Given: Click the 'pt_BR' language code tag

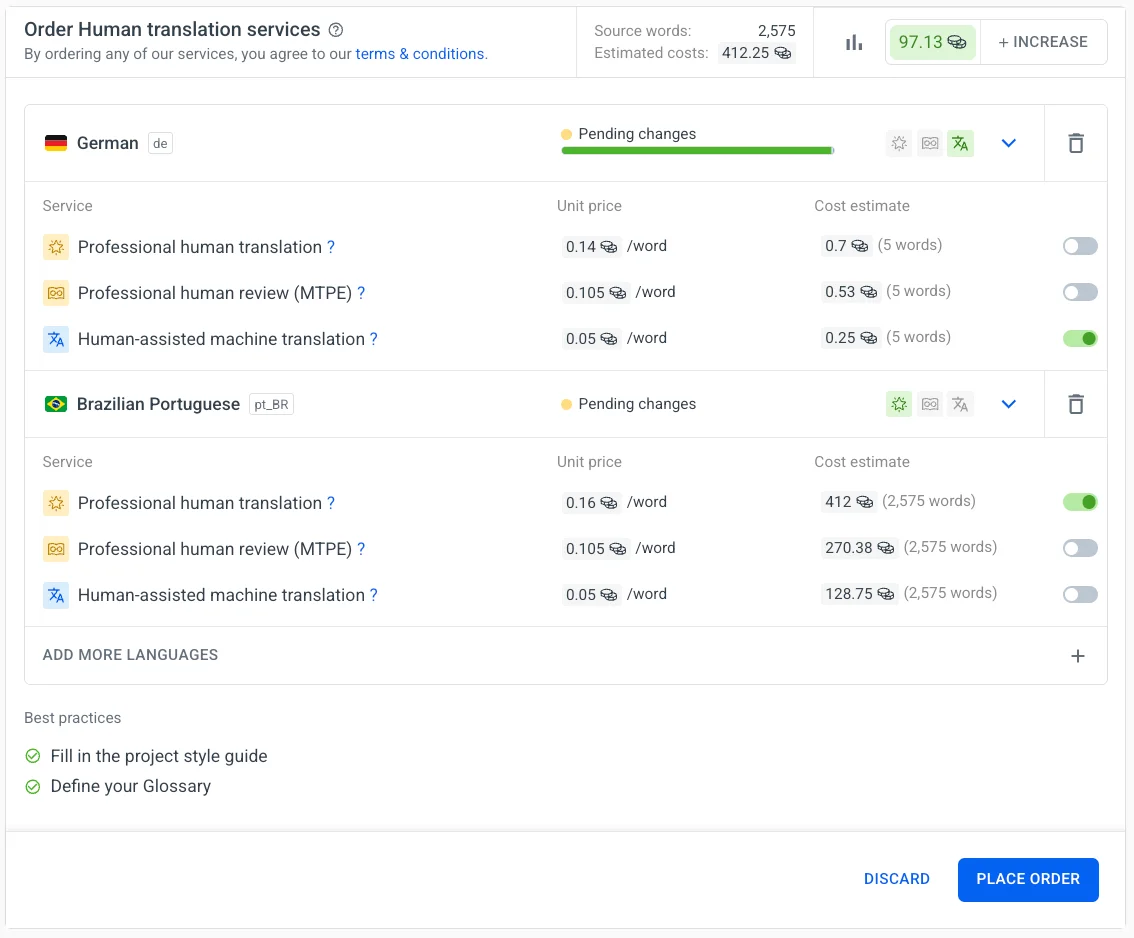Looking at the screenshot, I should click(271, 404).
